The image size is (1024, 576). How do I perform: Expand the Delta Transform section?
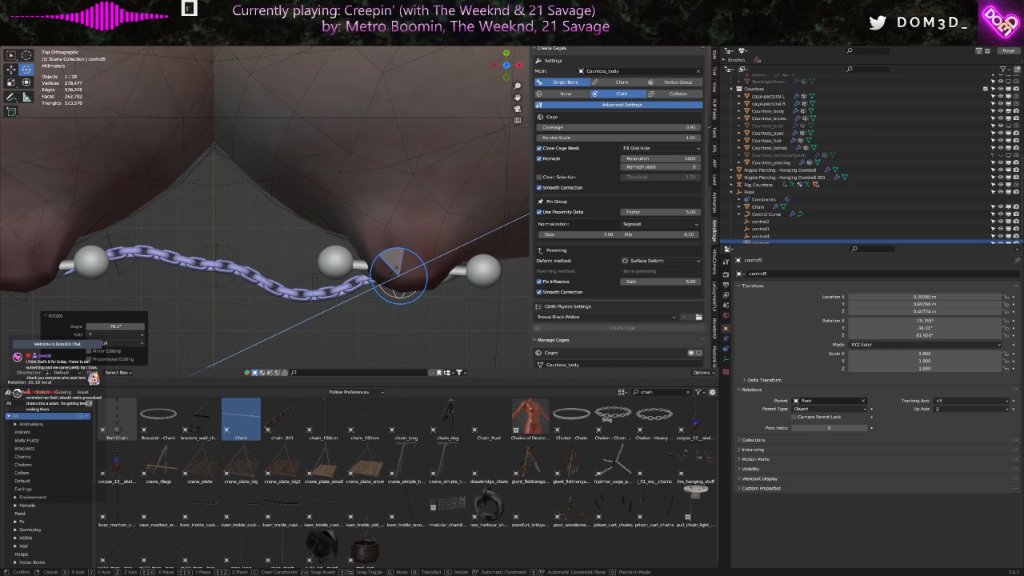pyautogui.click(x=762, y=380)
